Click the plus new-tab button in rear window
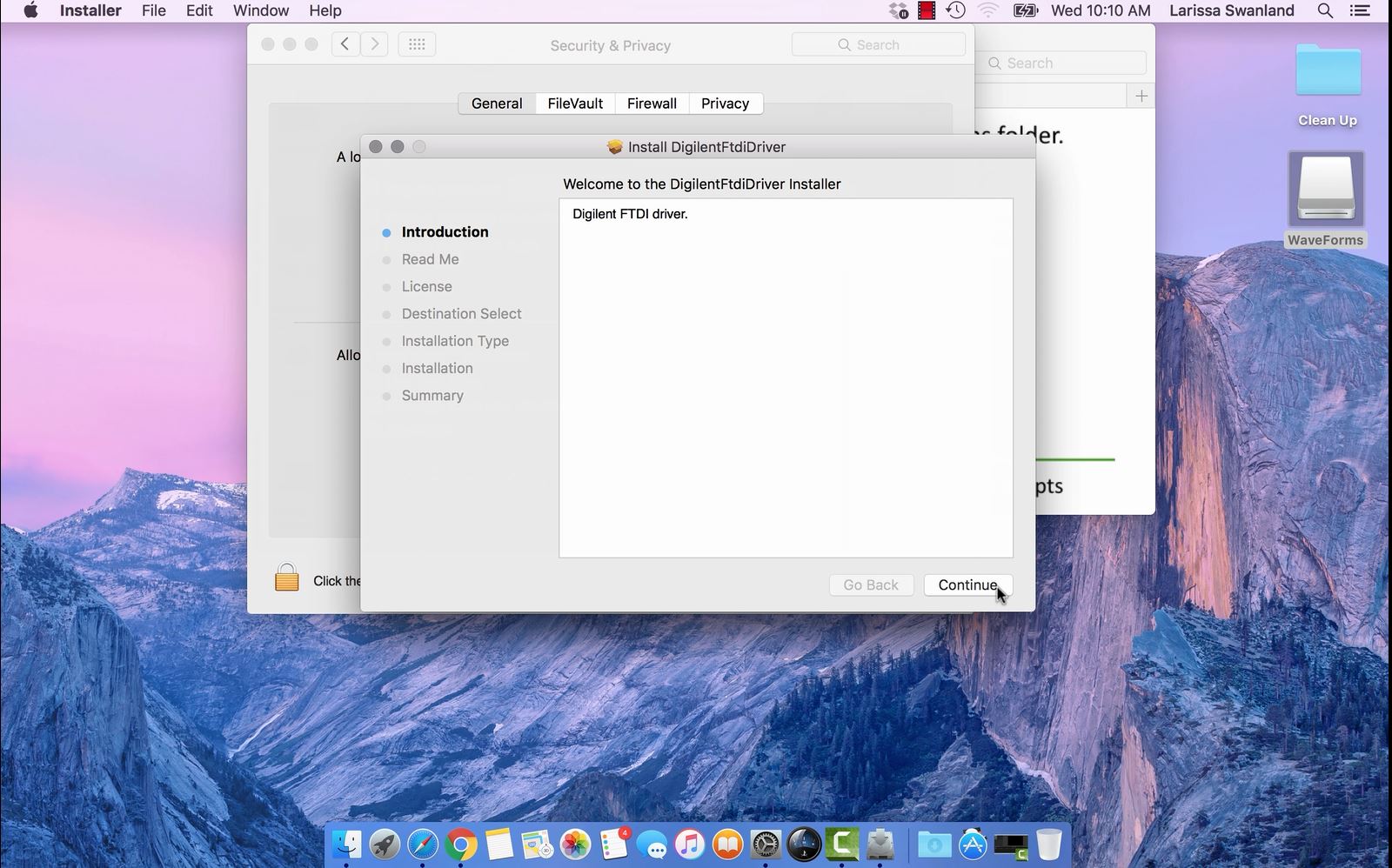Screen dimensions: 1392x868 [x=1141, y=96]
